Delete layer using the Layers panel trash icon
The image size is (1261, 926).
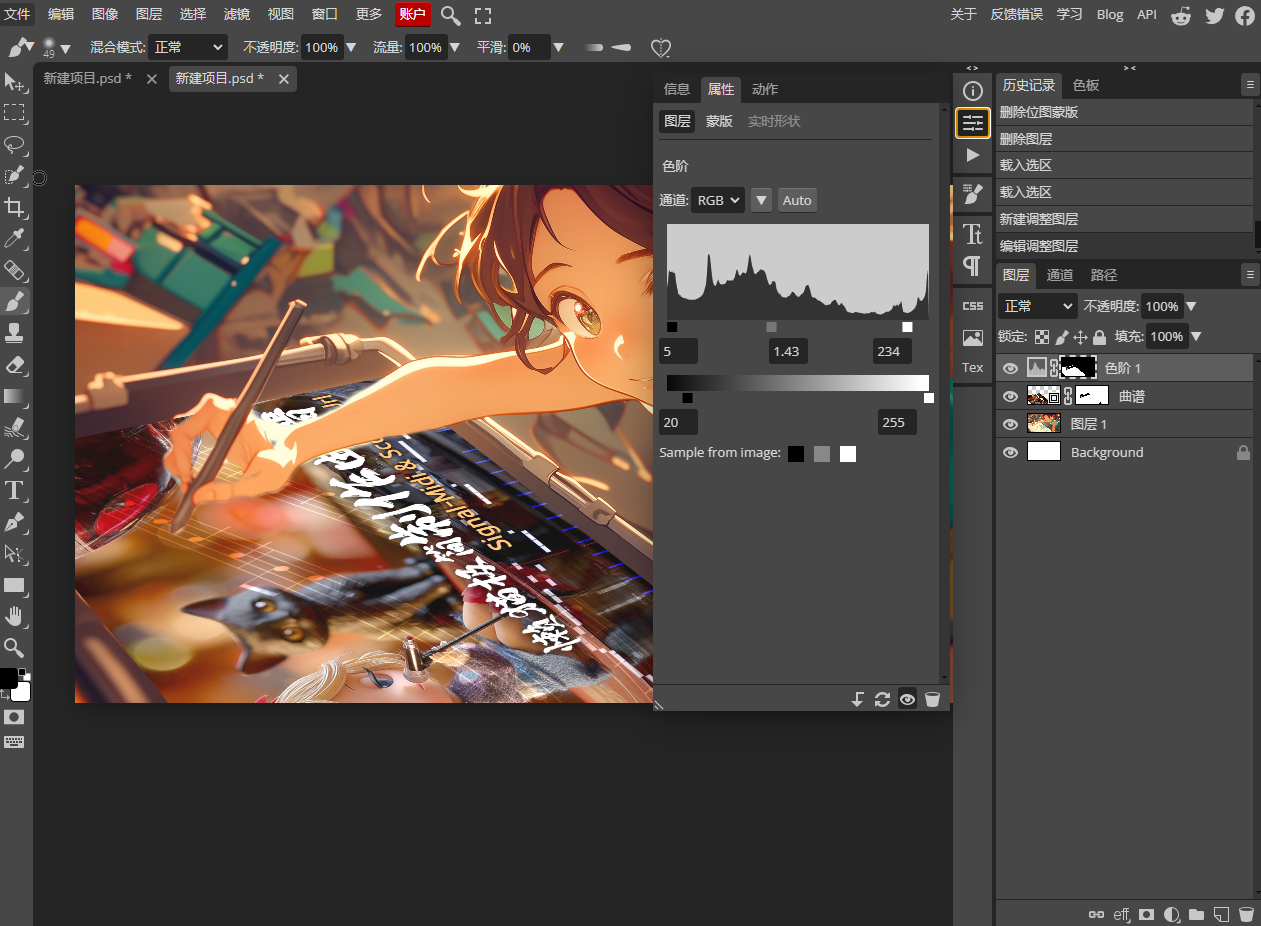1246,914
